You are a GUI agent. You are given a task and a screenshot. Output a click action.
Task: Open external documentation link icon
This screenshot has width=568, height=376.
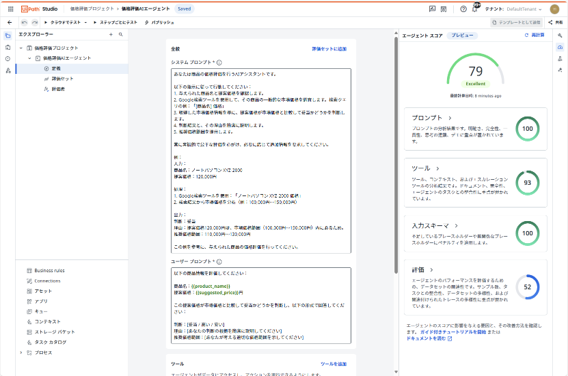450,339
